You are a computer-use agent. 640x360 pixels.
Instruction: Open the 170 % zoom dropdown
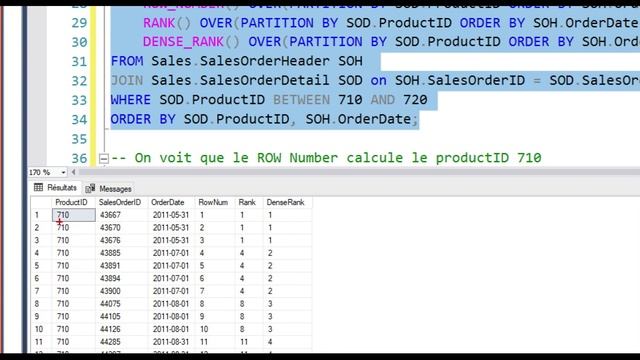tap(63, 173)
